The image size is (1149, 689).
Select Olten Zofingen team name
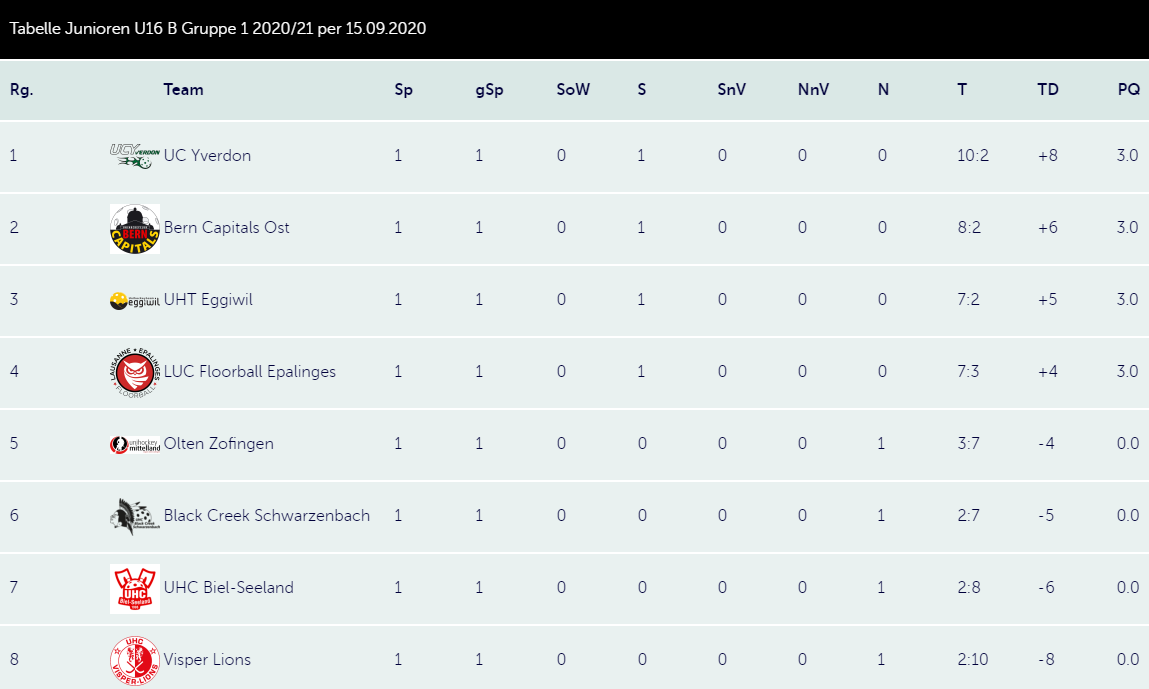click(x=218, y=443)
